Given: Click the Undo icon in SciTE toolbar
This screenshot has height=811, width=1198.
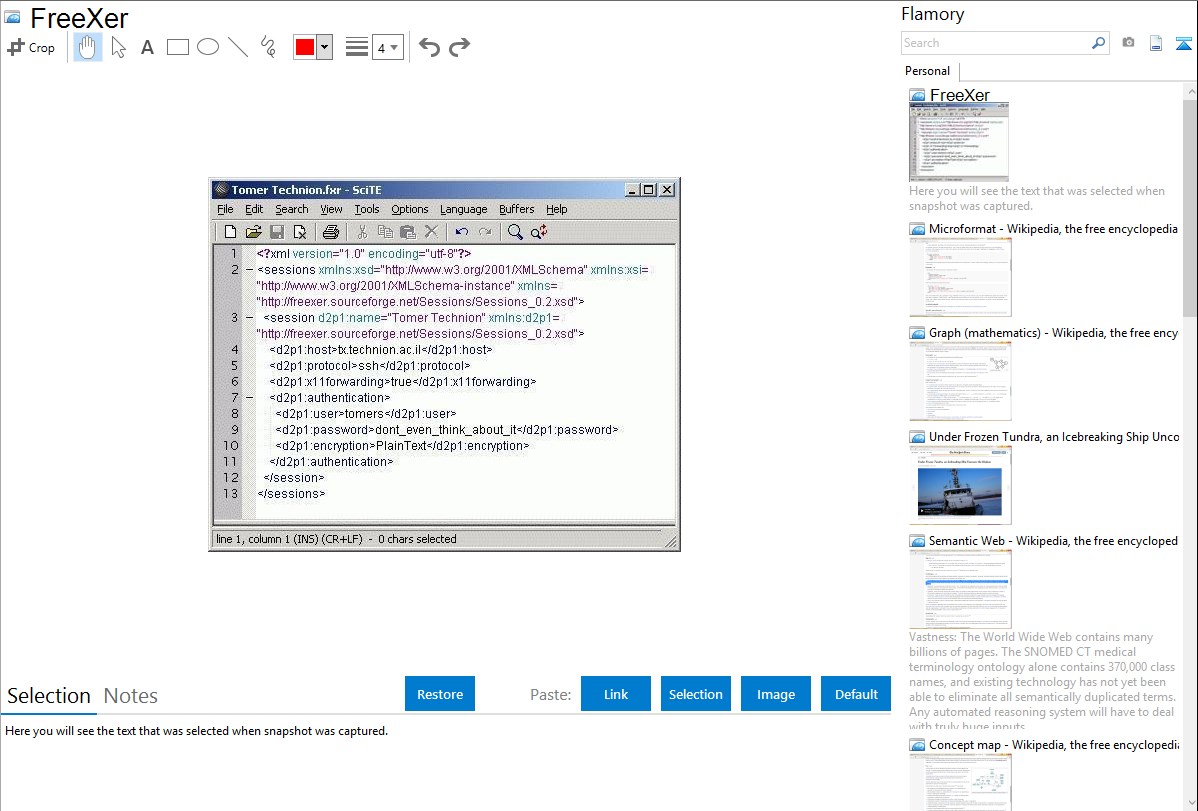Looking at the screenshot, I should click(x=461, y=232).
